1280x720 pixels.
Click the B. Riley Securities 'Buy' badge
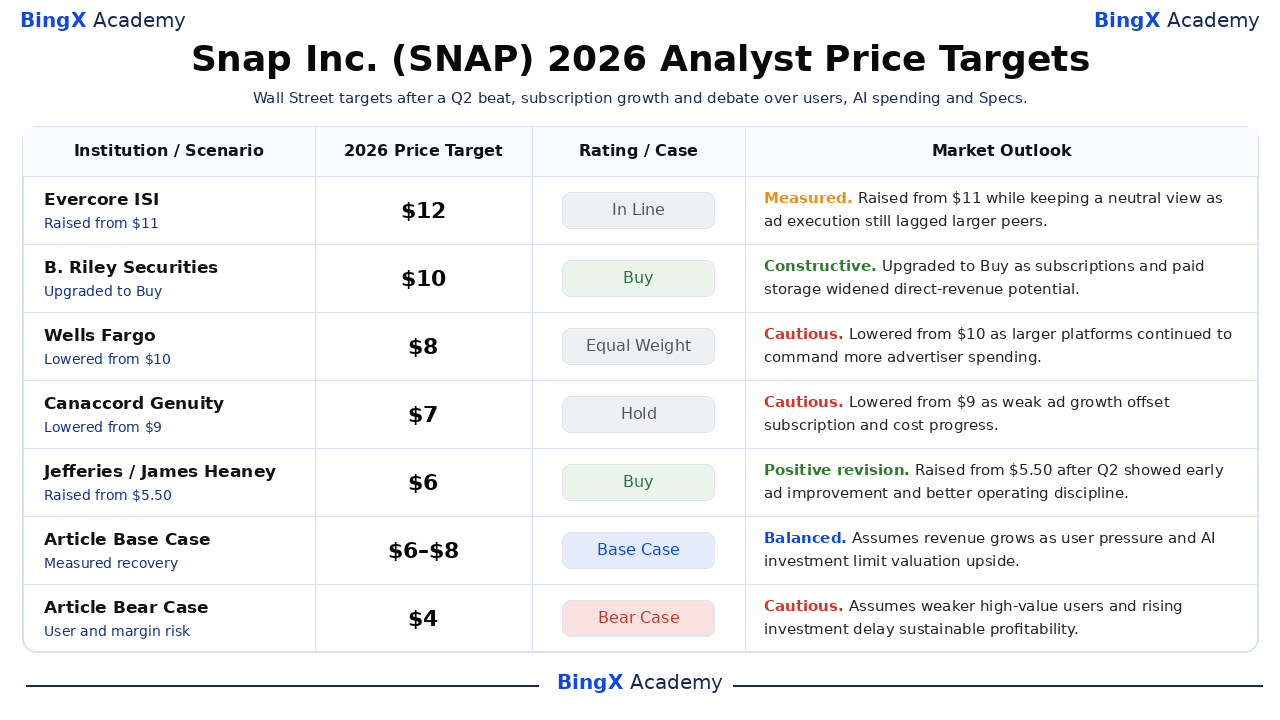(x=638, y=278)
